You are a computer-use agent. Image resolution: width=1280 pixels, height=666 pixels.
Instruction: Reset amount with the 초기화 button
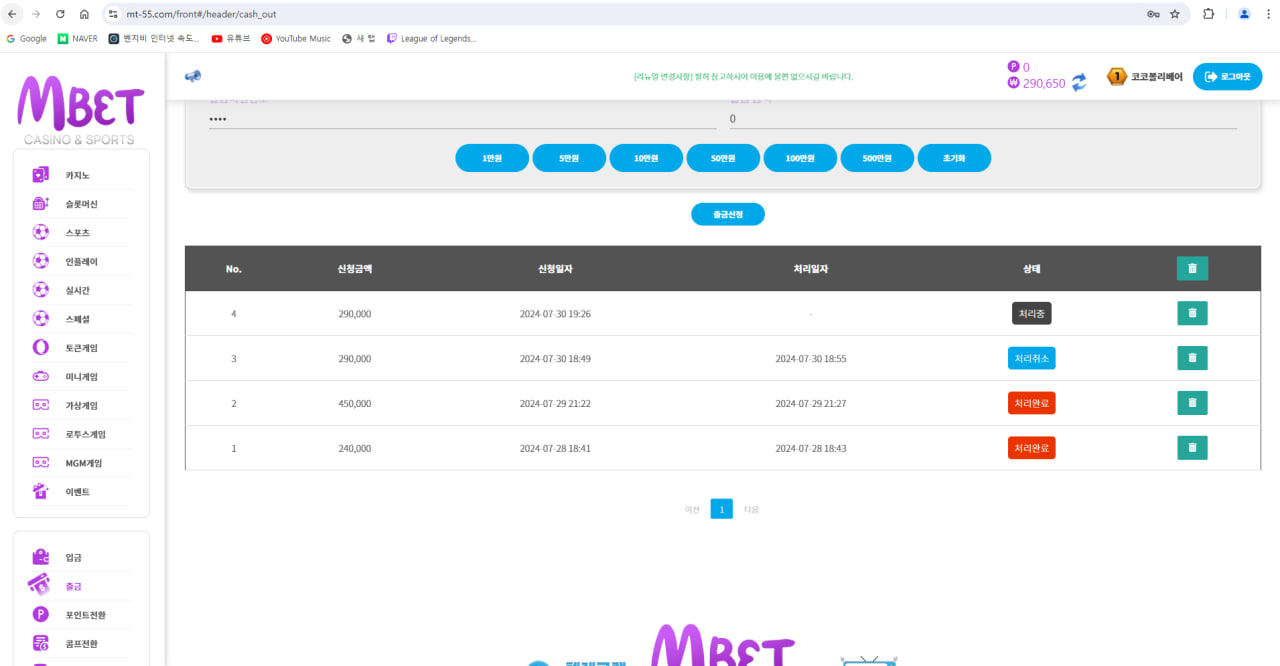click(954, 158)
